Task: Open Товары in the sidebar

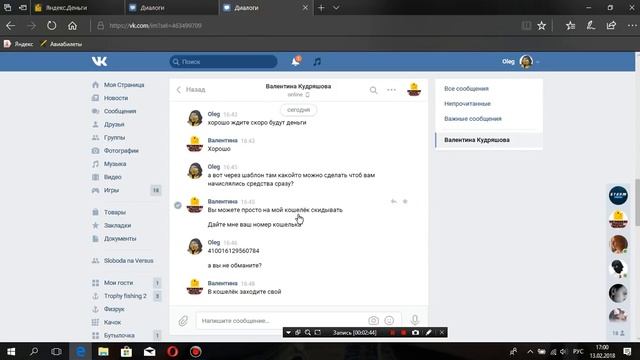Action: [x=115, y=212]
